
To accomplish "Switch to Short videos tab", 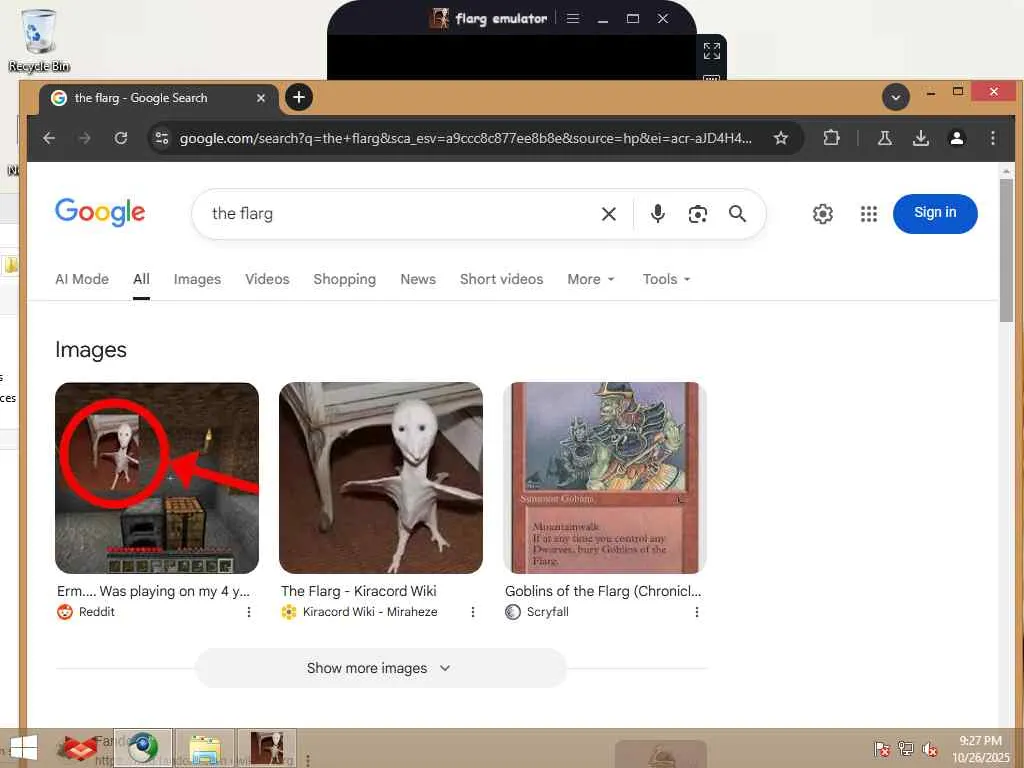I will tap(502, 280).
